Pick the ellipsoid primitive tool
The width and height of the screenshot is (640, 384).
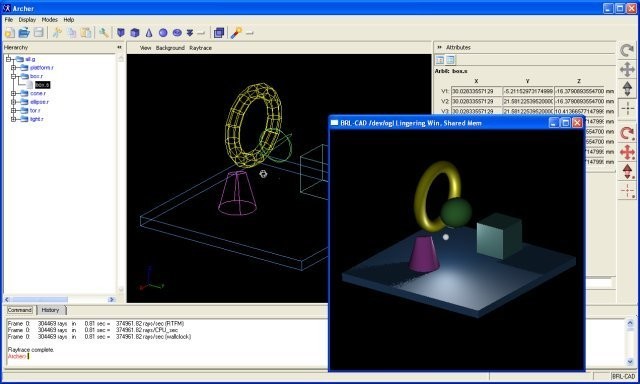point(177,33)
